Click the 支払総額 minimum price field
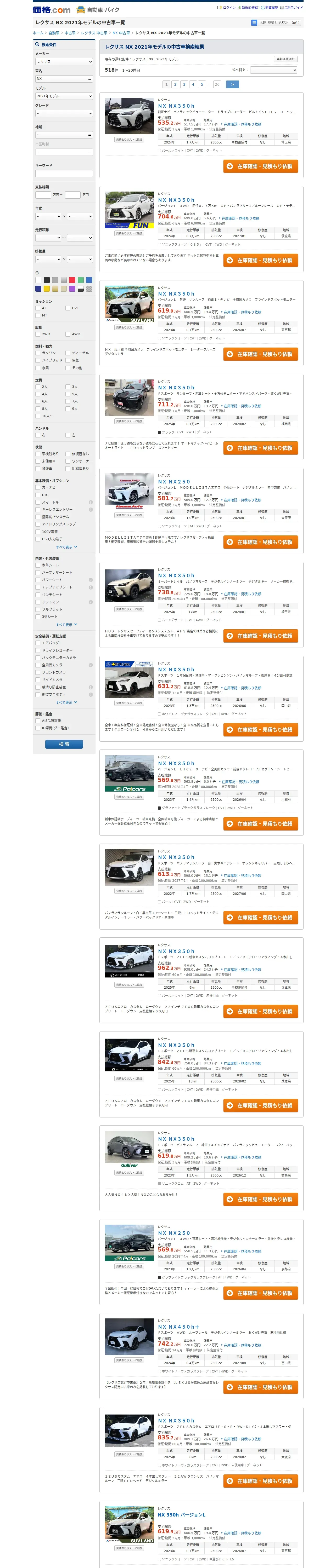Viewport: 336px width, 1568px height. point(43,195)
